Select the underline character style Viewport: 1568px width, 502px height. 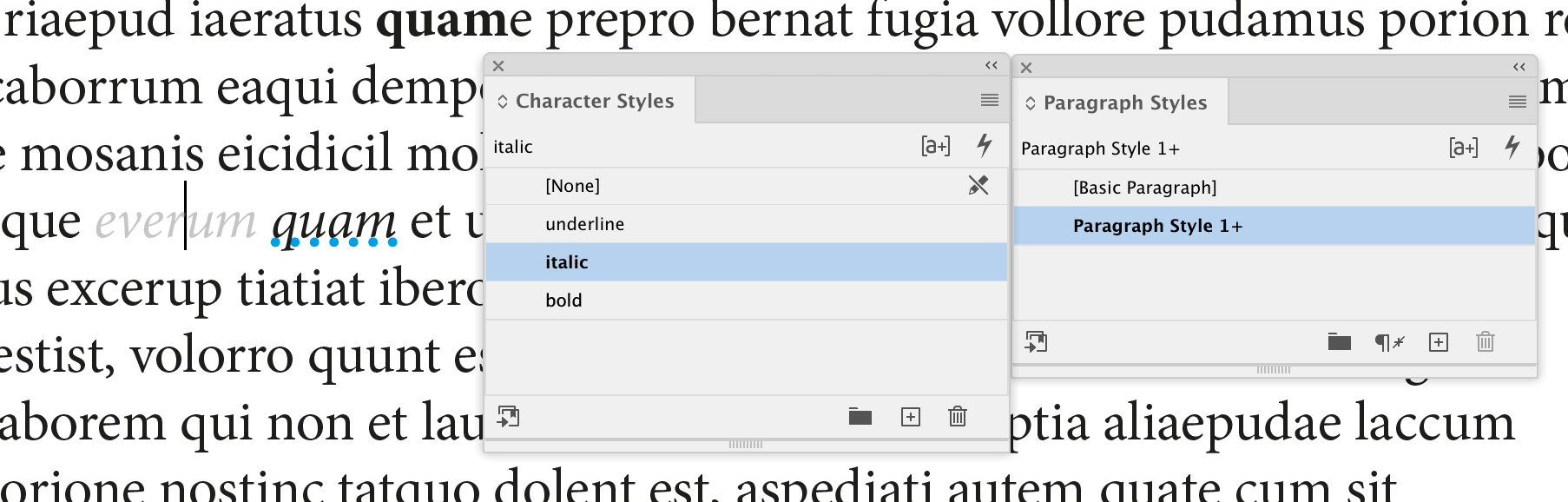pyautogui.click(x=584, y=224)
